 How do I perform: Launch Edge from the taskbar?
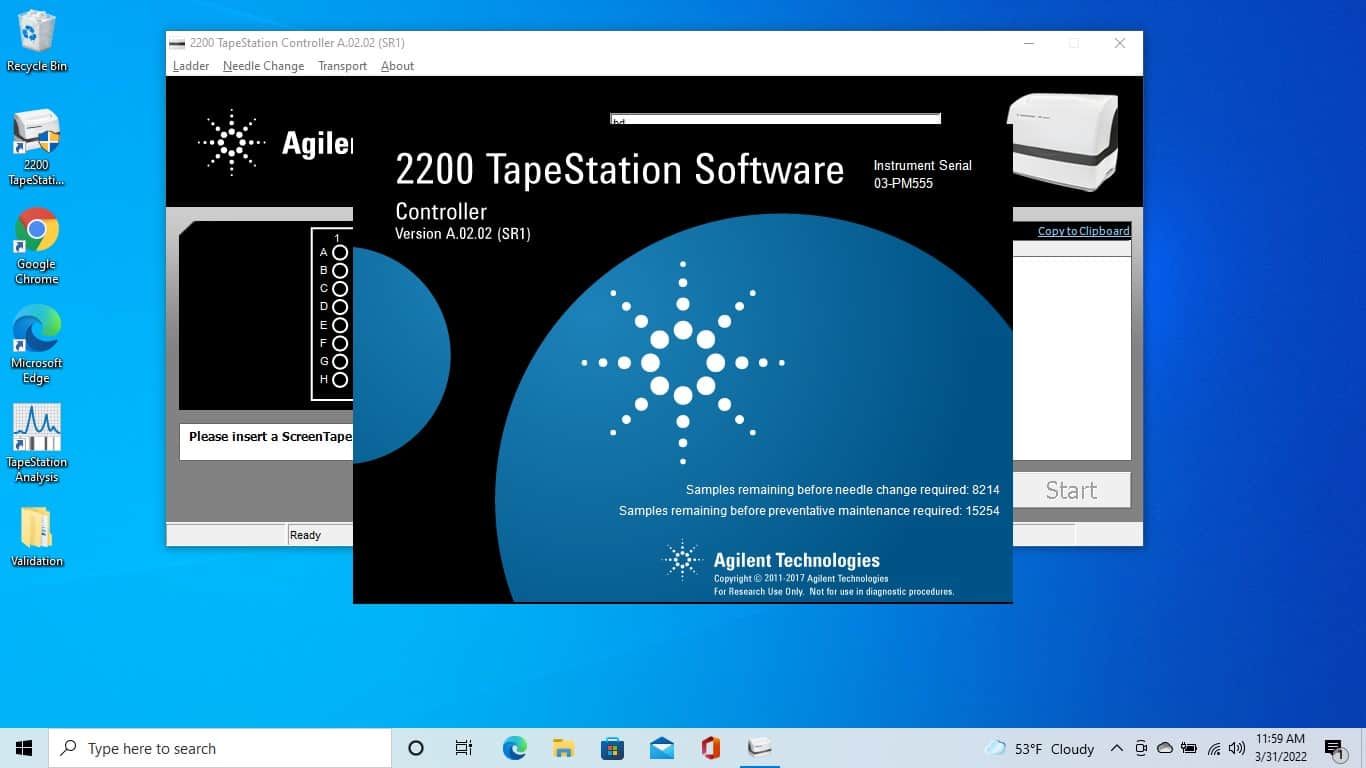(514, 748)
